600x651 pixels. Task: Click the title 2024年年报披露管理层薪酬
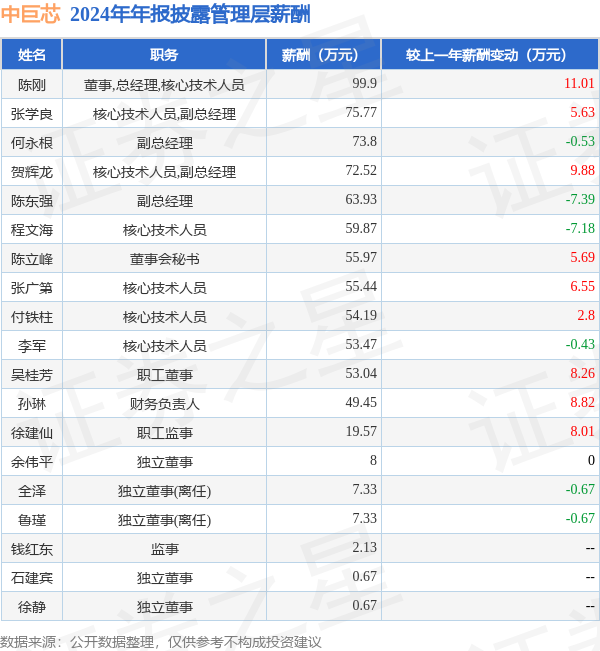[x=190, y=15]
